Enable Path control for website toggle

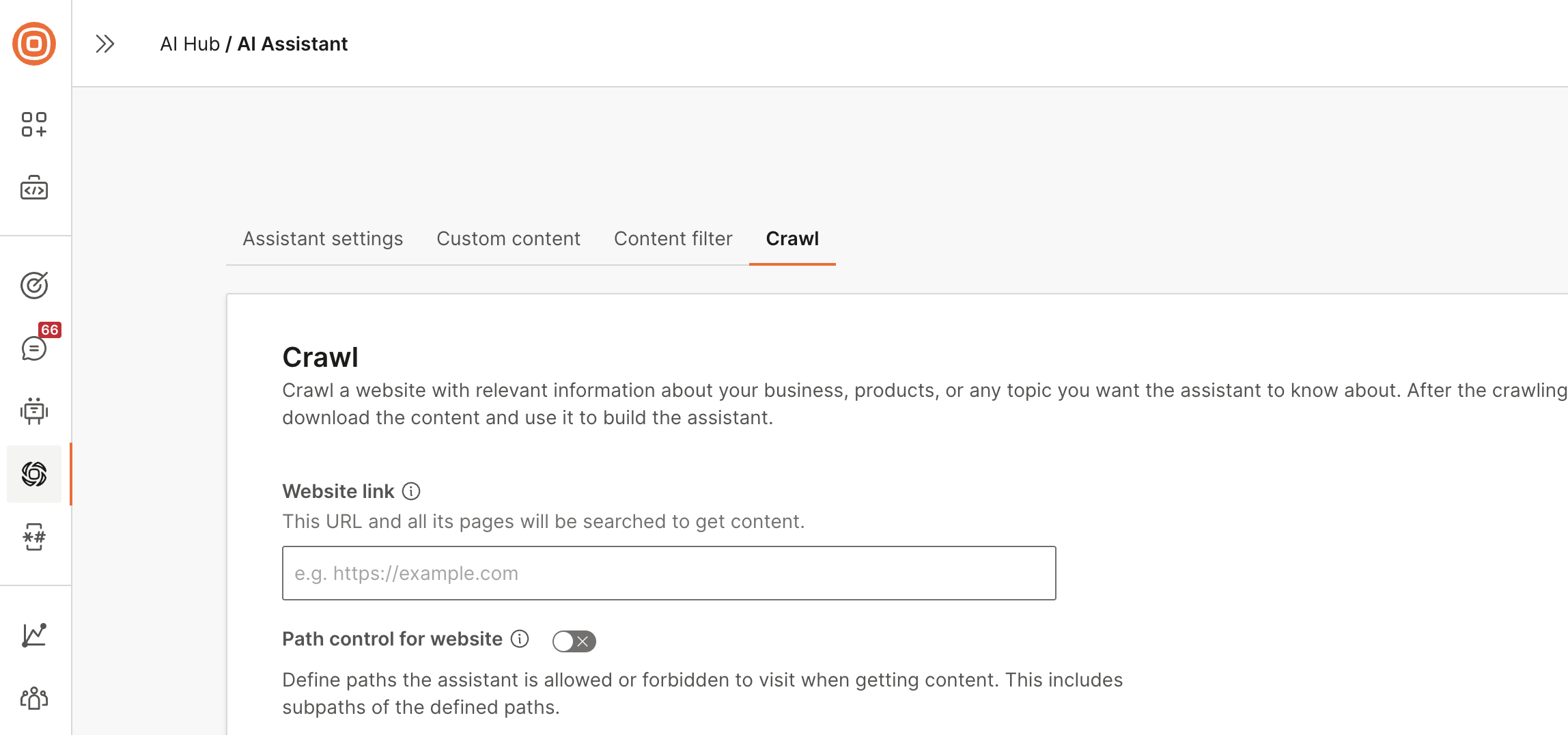pyautogui.click(x=574, y=641)
